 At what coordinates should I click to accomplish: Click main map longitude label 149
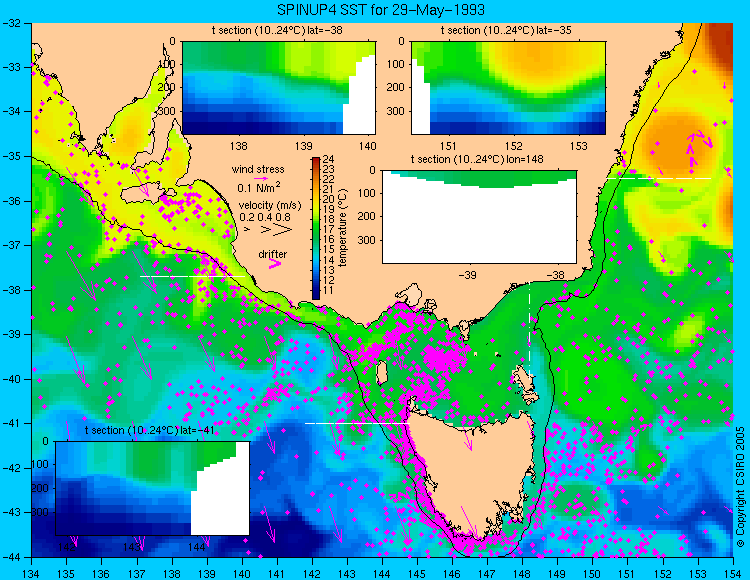558,574
